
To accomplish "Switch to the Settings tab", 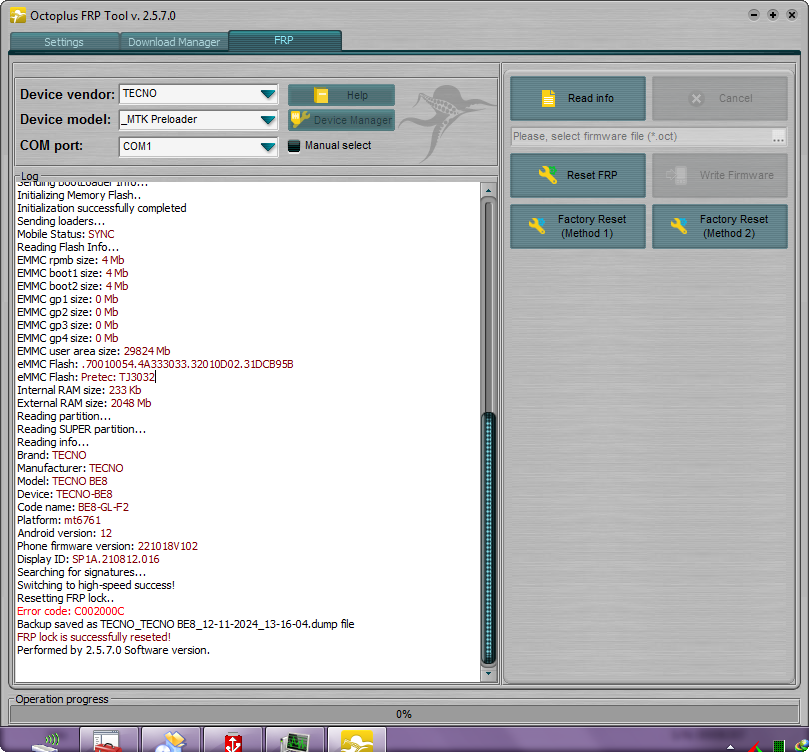I will 64,42.
